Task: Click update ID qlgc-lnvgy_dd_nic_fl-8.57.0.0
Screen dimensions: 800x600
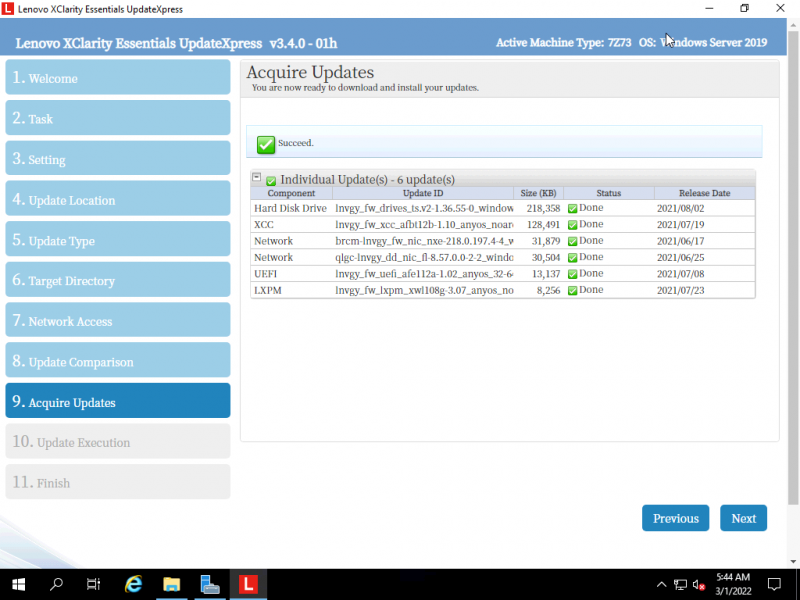Action: click(424, 257)
